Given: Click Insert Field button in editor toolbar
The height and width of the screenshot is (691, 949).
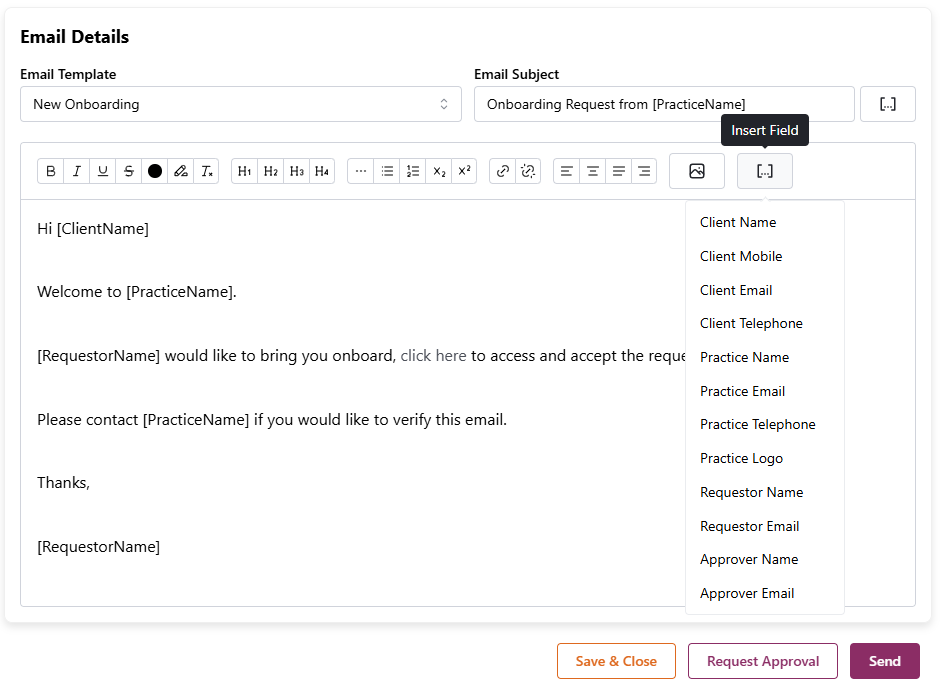Looking at the screenshot, I should (x=765, y=171).
